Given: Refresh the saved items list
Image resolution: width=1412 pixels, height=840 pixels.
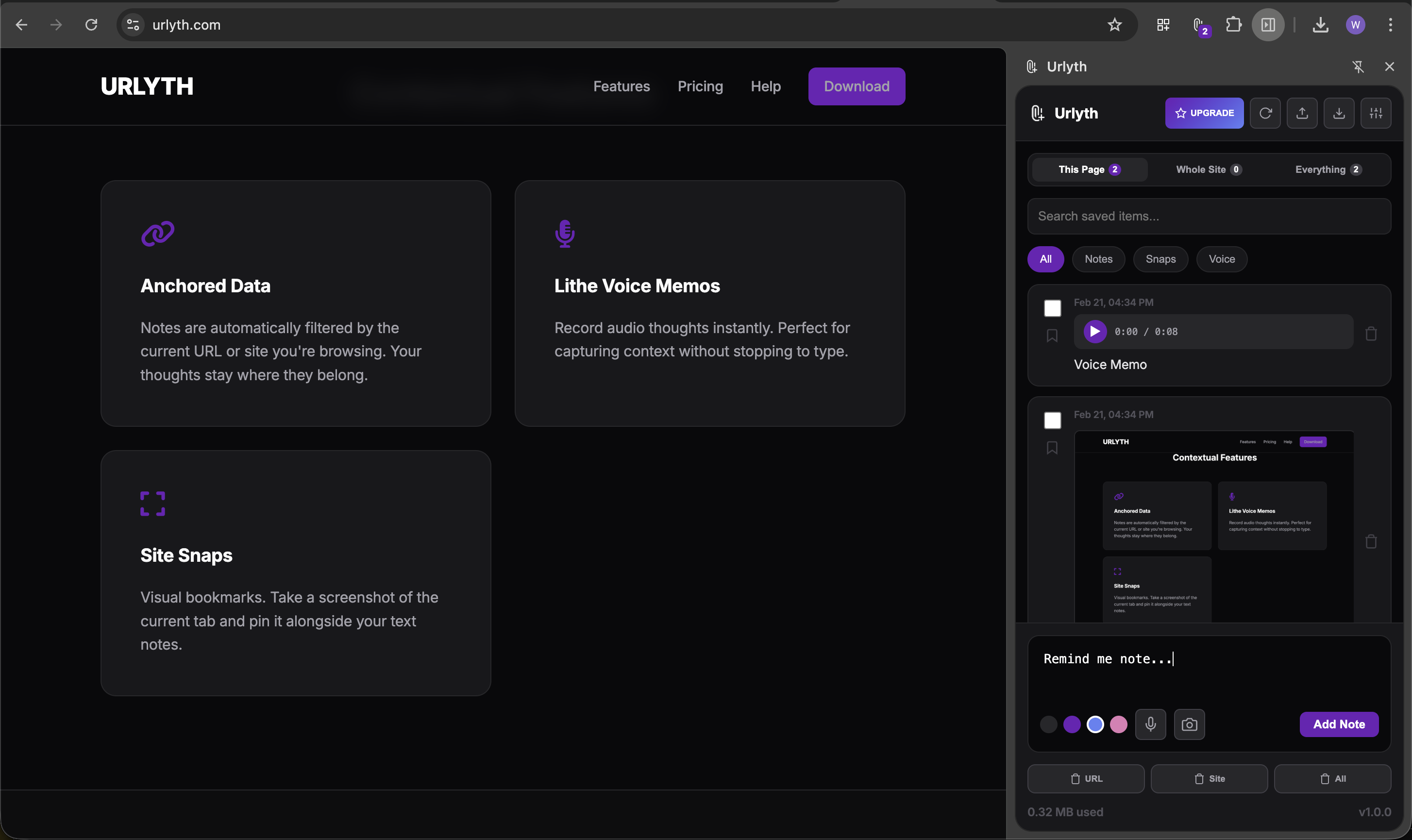Looking at the screenshot, I should [x=1265, y=113].
